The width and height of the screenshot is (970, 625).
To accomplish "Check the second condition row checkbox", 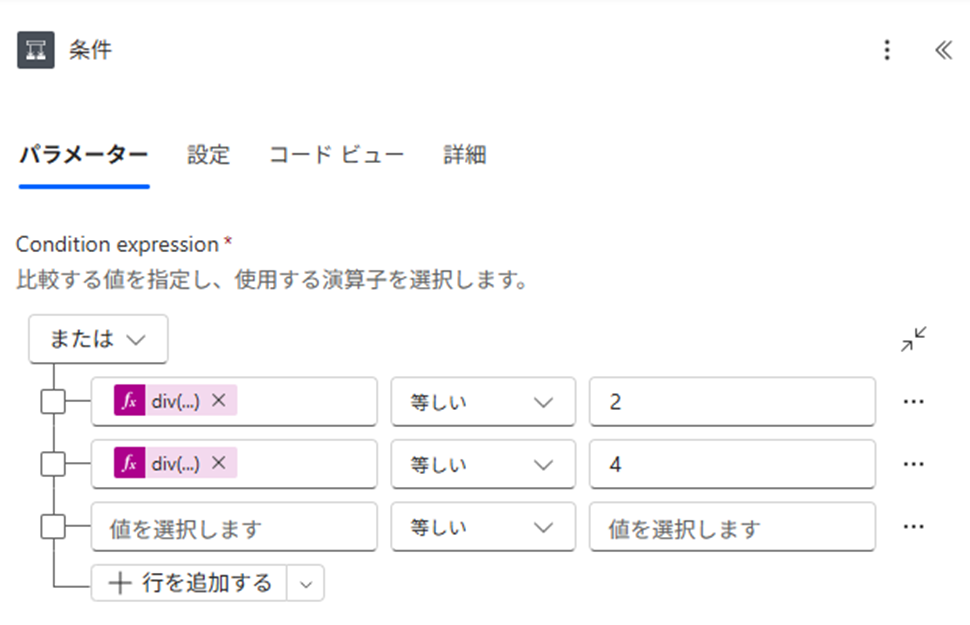I will 53,464.
